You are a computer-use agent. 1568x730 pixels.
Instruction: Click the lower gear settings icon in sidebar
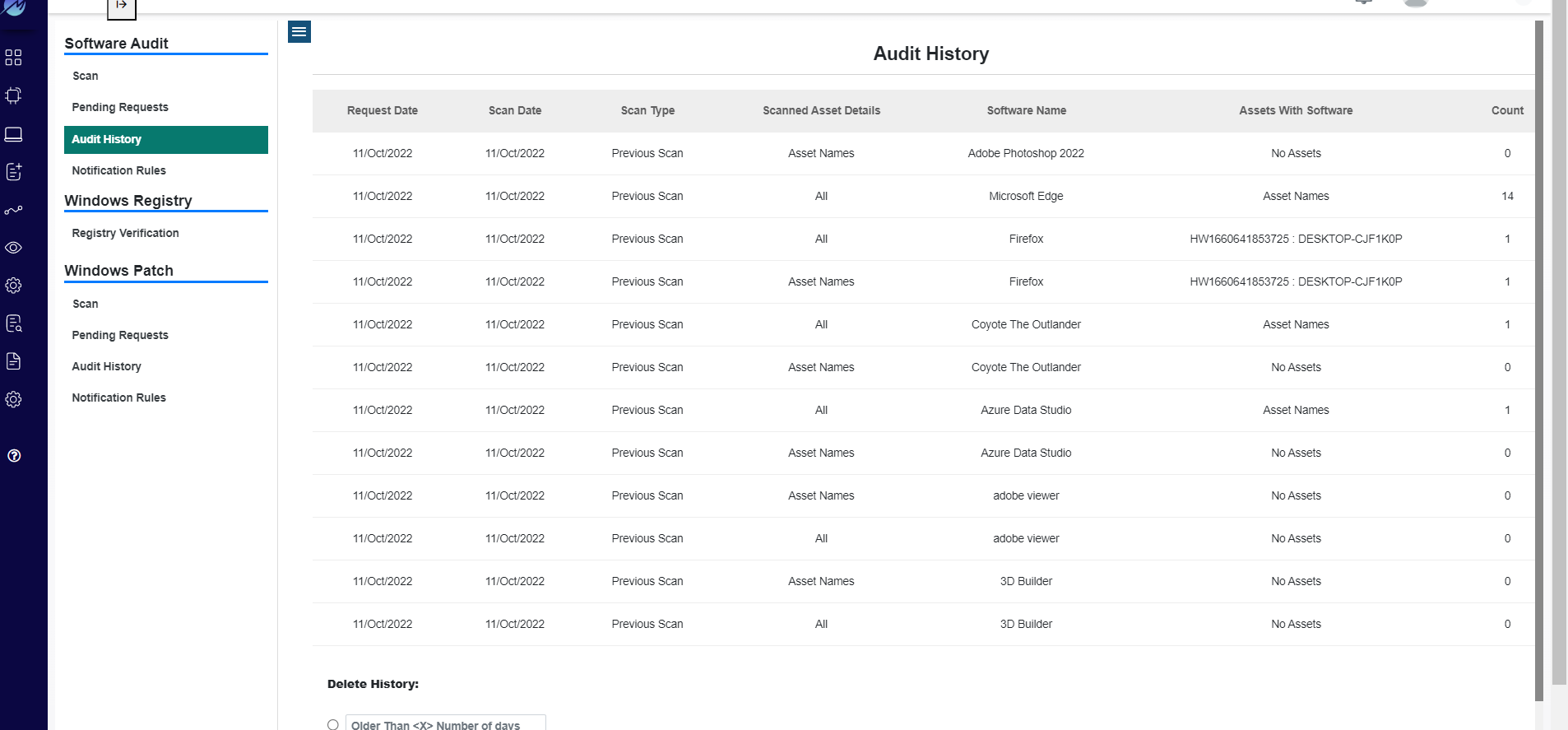click(13, 399)
